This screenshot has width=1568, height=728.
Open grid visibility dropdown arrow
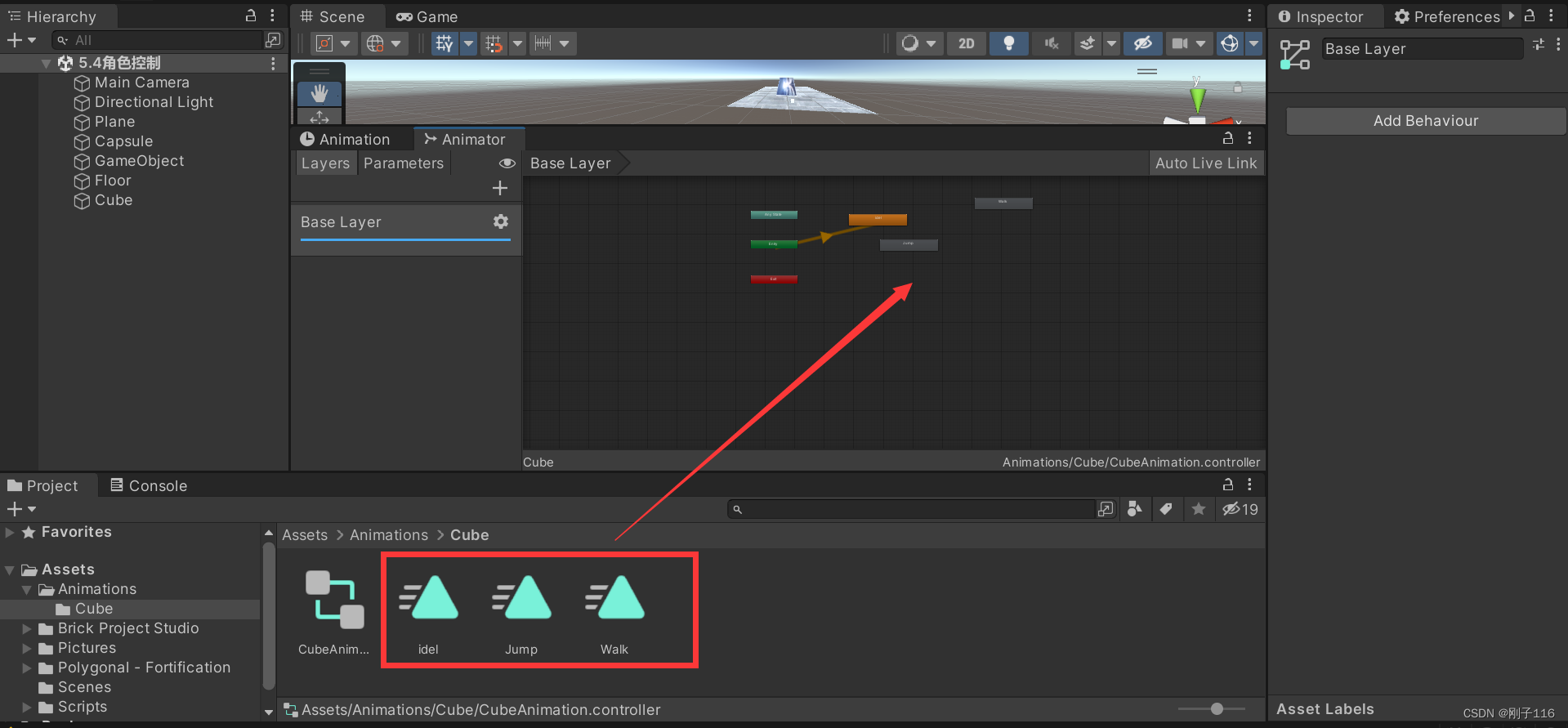click(x=469, y=43)
